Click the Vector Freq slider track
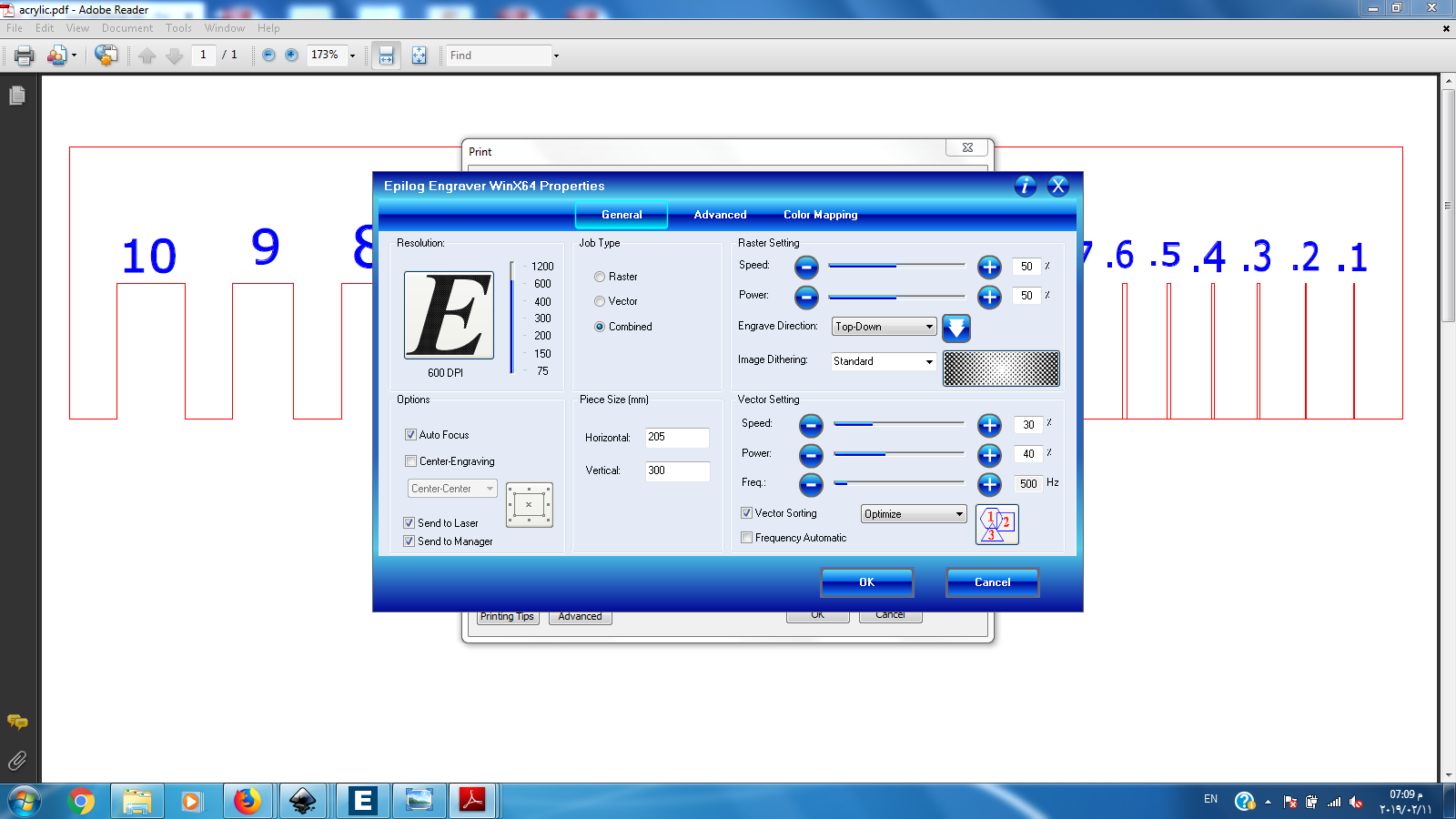The image size is (1456, 819). [898, 483]
